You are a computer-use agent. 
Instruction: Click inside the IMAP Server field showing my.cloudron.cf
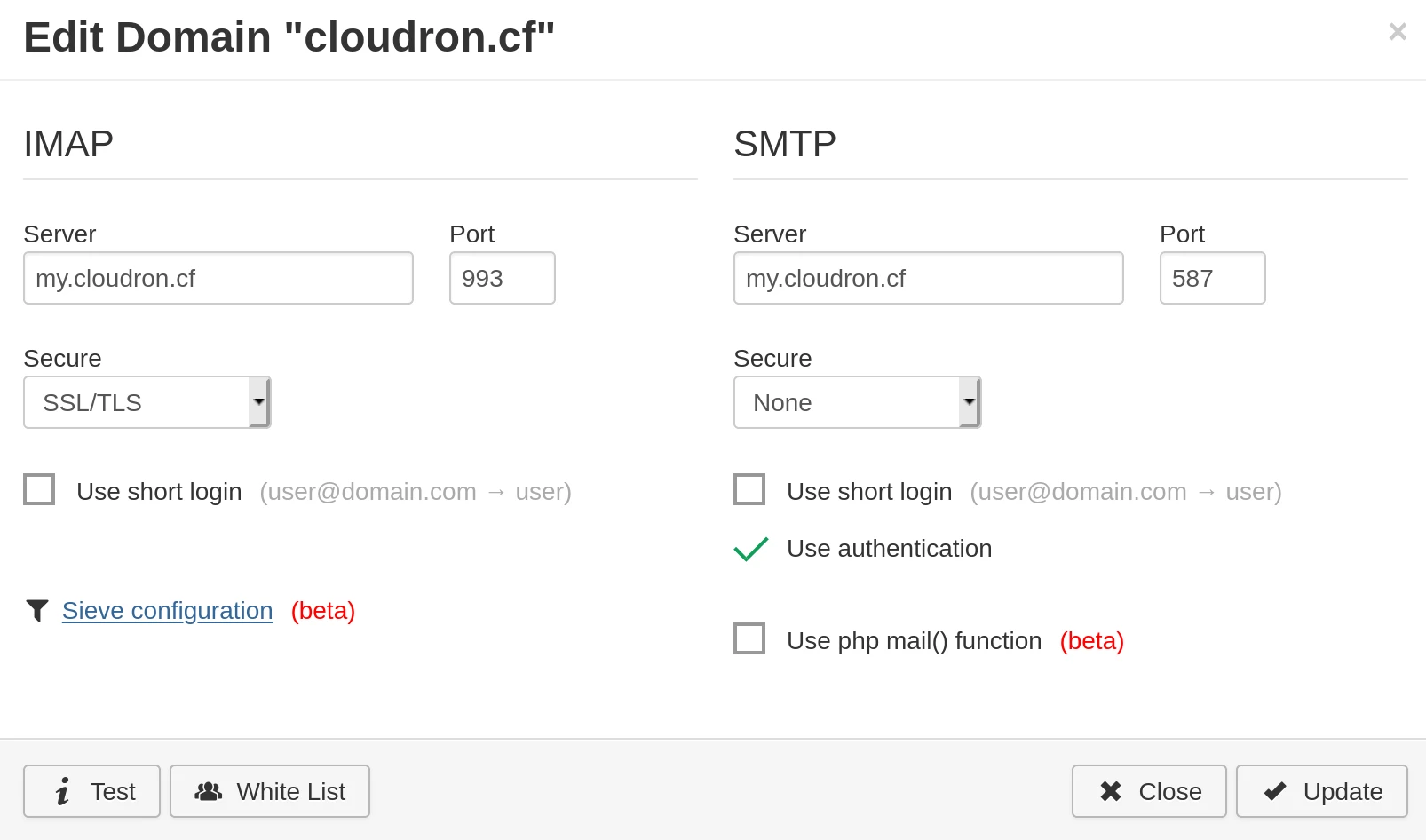[x=218, y=278]
